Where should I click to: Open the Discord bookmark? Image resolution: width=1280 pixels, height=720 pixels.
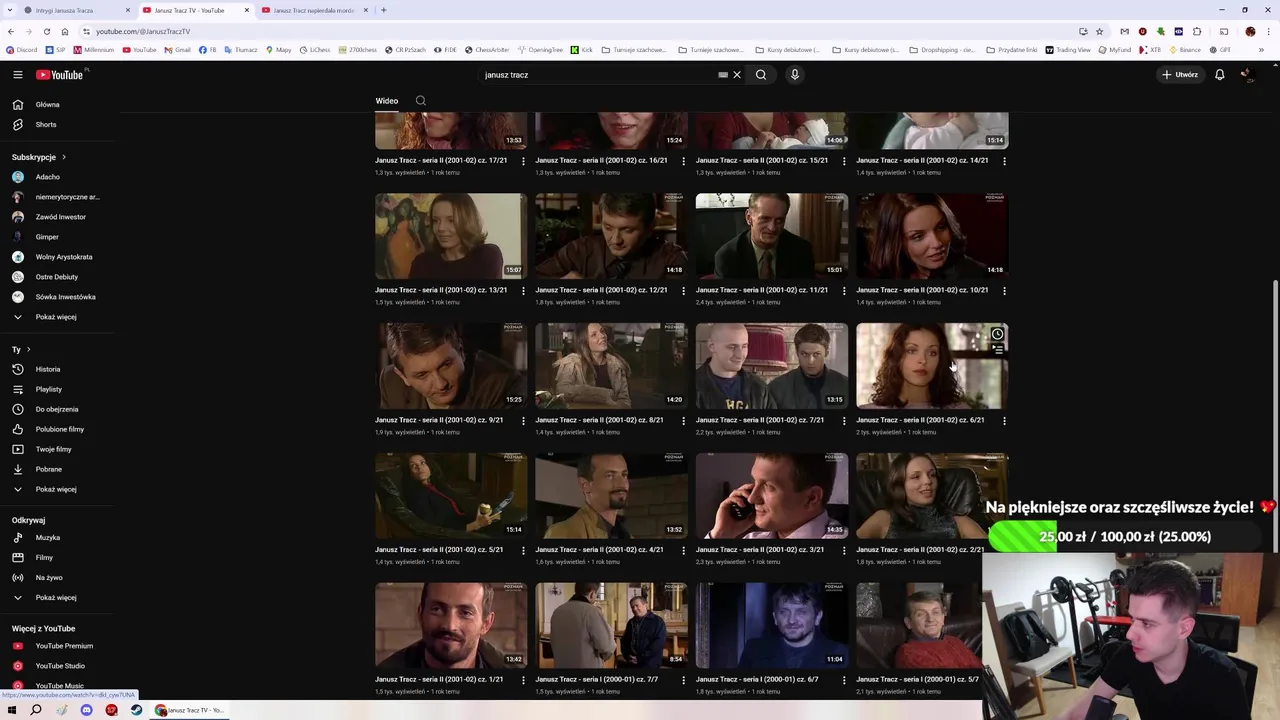(x=22, y=49)
